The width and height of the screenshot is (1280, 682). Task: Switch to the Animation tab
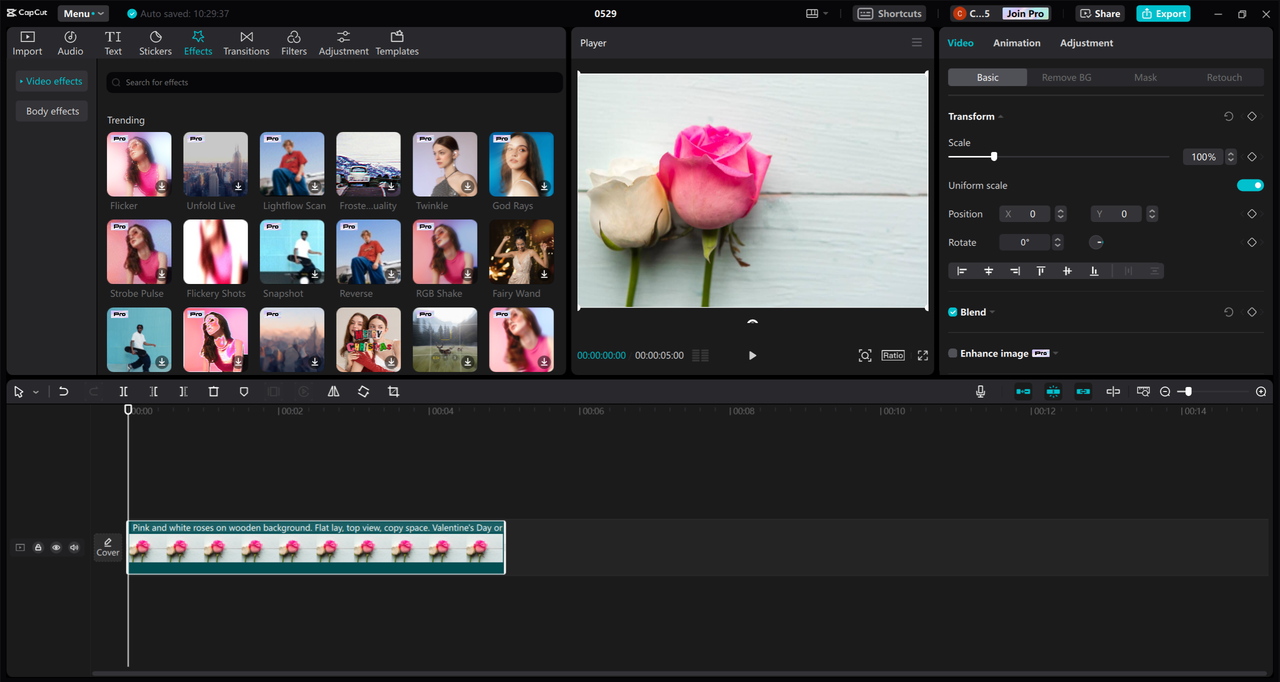[1016, 43]
